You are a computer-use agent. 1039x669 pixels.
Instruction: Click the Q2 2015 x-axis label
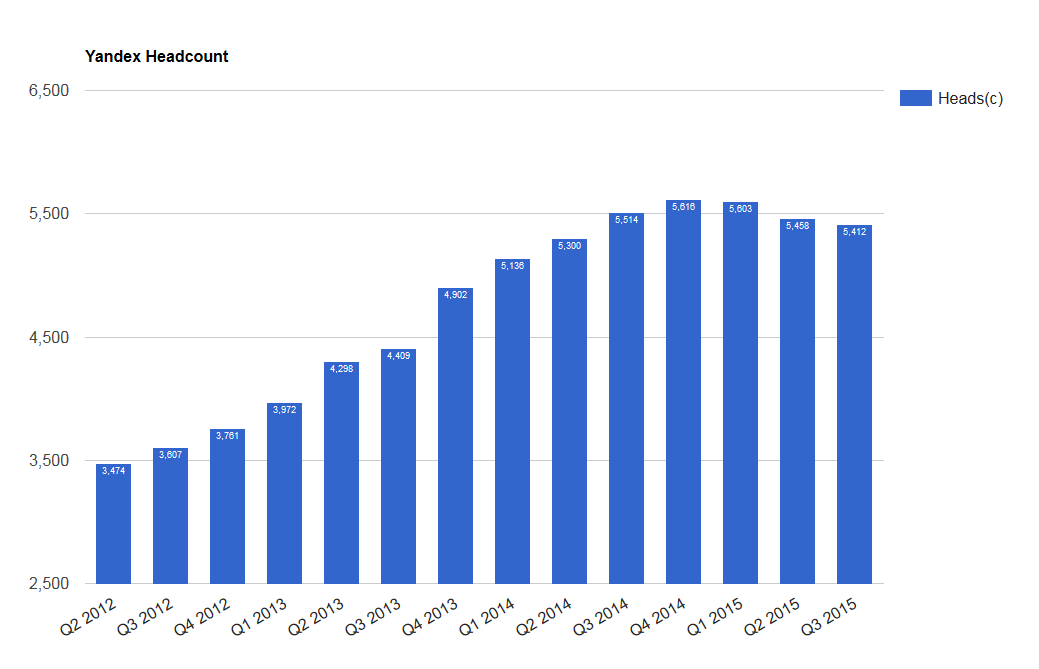tap(772, 617)
